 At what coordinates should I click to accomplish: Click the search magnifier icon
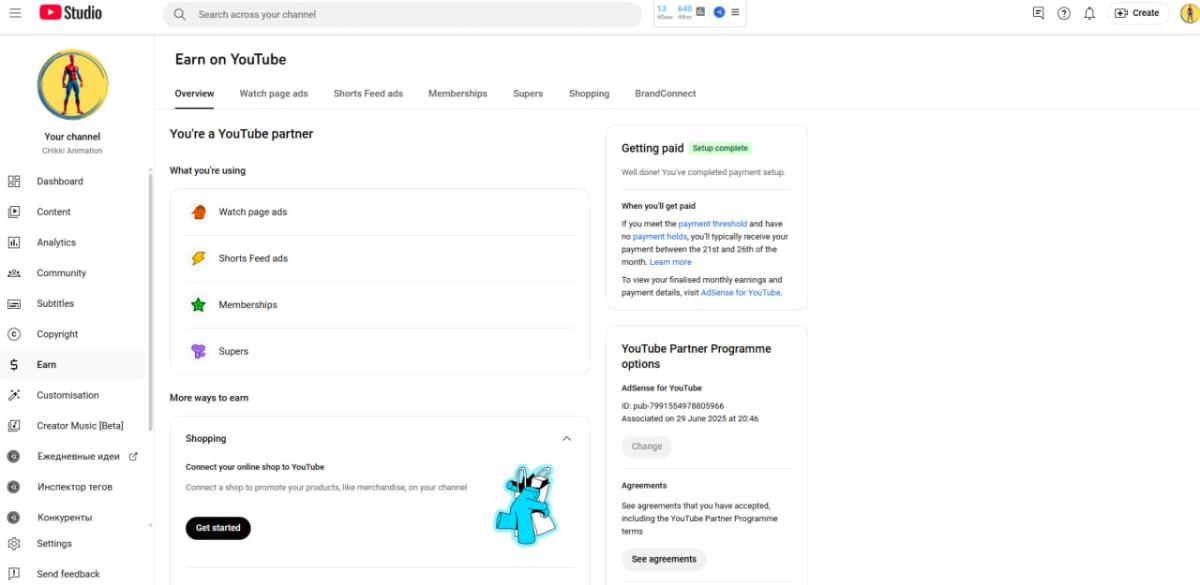[x=180, y=14]
